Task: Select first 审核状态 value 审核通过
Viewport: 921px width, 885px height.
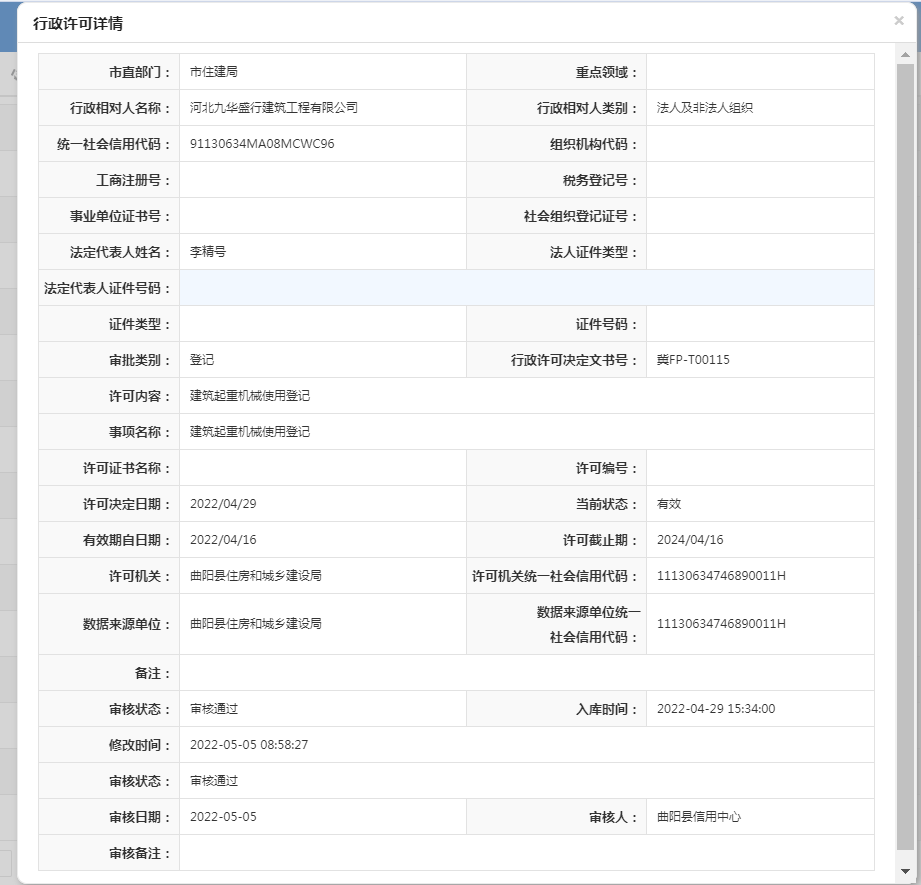Action: [x=214, y=709]
